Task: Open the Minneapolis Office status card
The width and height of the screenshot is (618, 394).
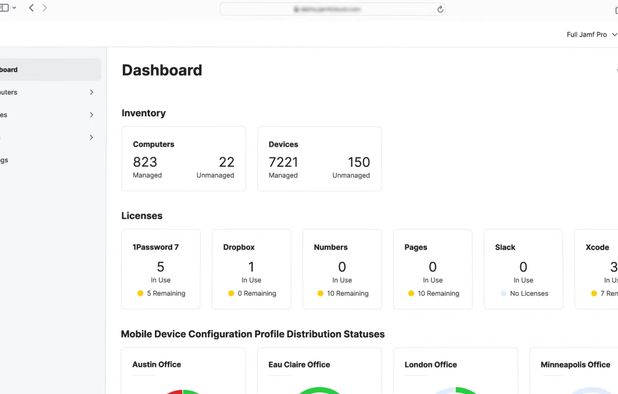Action: [574, 371]
